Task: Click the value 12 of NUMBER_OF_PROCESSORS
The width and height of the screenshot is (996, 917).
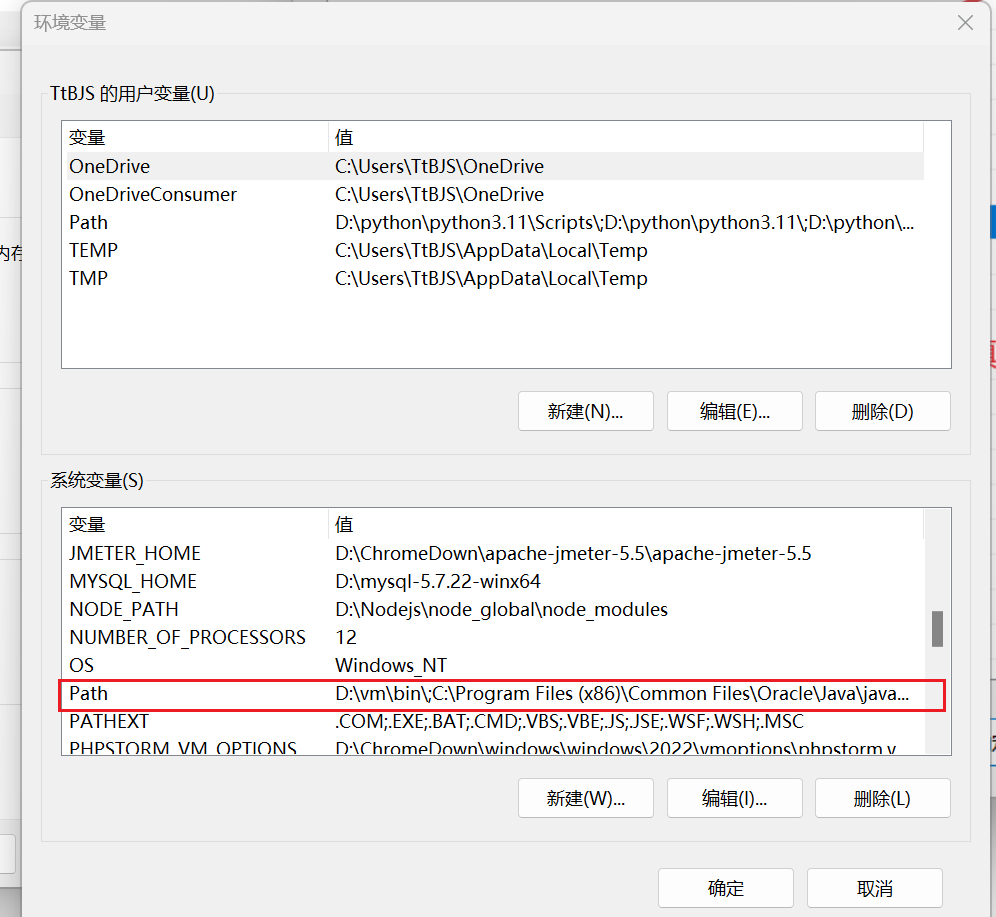Action: click(x=346, y=637)
